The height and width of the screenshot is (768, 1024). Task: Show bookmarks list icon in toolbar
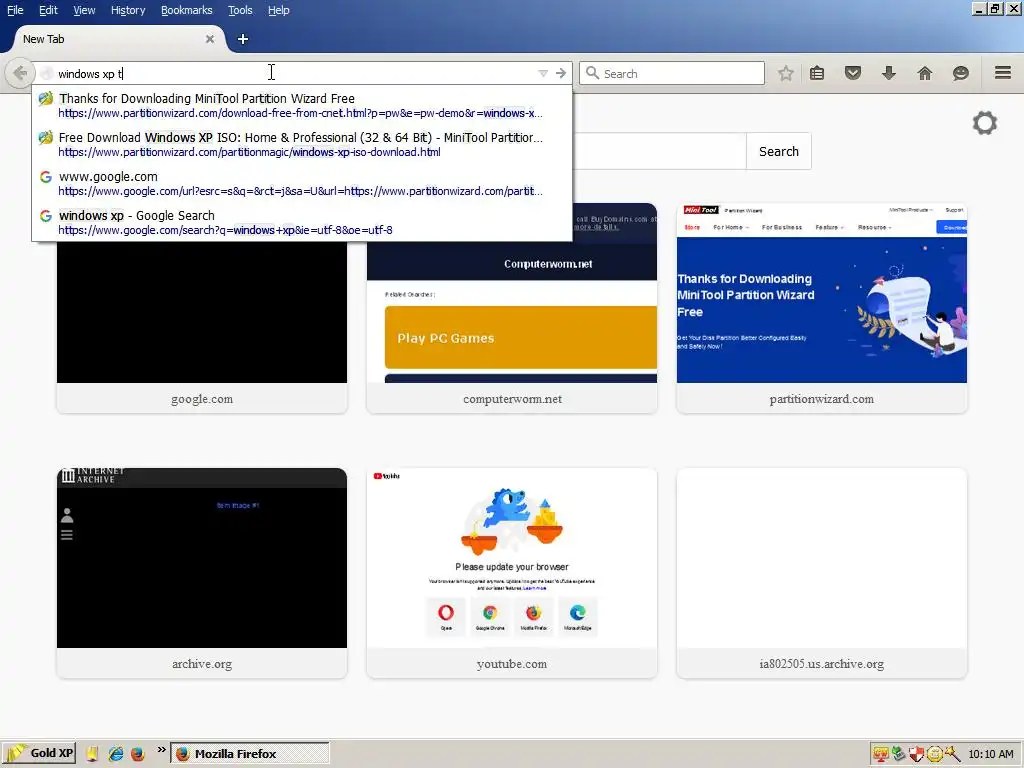(817, 73)
